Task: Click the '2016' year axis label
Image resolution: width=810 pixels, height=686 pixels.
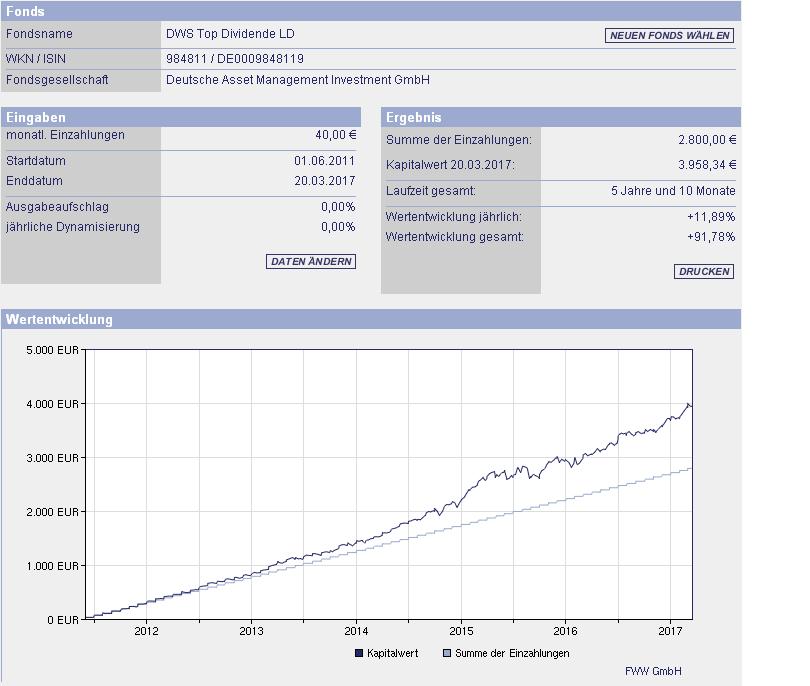Action: pyautogui.click(x=565, y=631)
